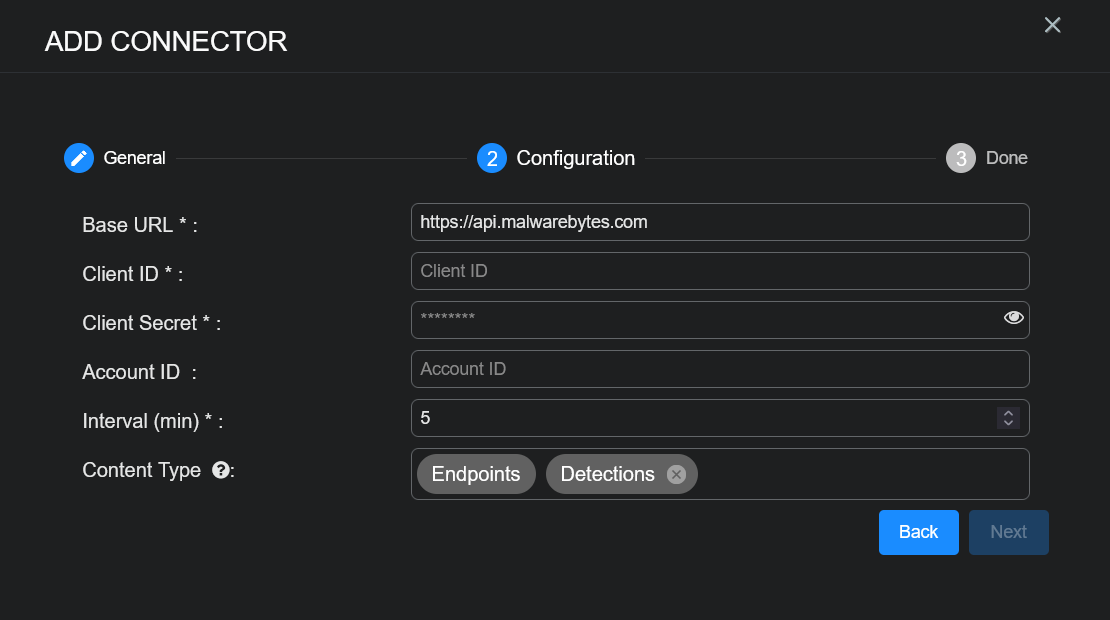Click the Endpoints content type tag
This screenshot has width=1110, height=620.
(x=476, y=474)
